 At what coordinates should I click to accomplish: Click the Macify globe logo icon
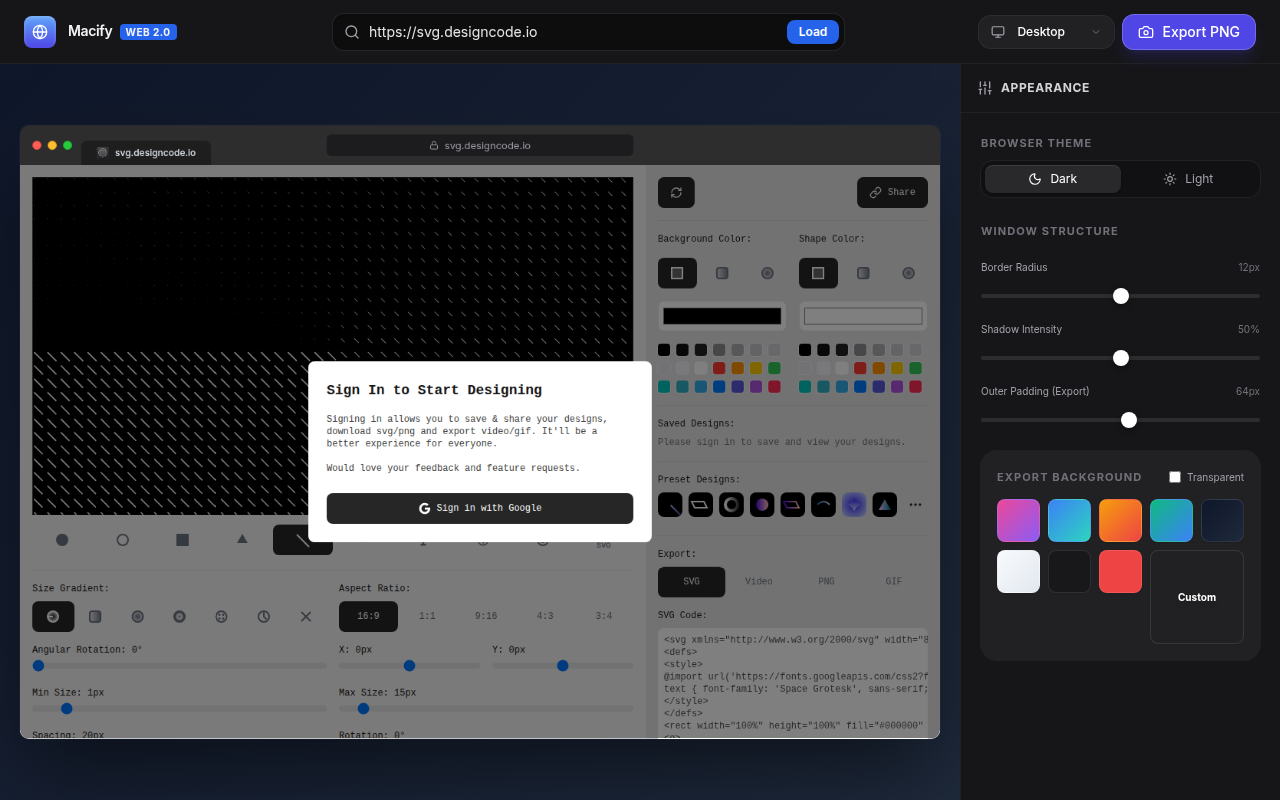click(40, 32)
